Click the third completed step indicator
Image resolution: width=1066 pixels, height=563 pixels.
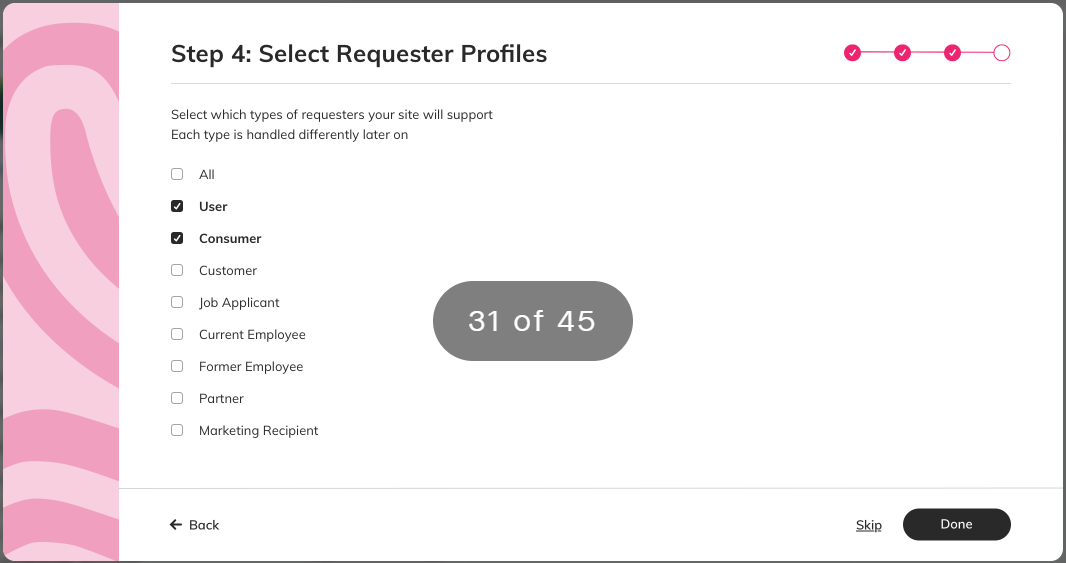952,52
